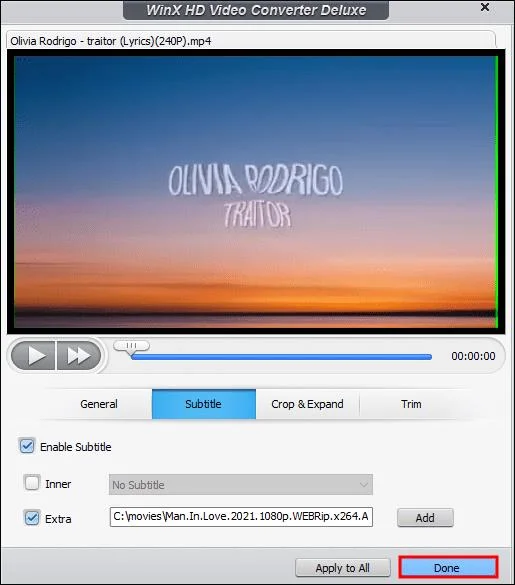Click the video preview frame

pyautogui.click(x=256, y=192)
